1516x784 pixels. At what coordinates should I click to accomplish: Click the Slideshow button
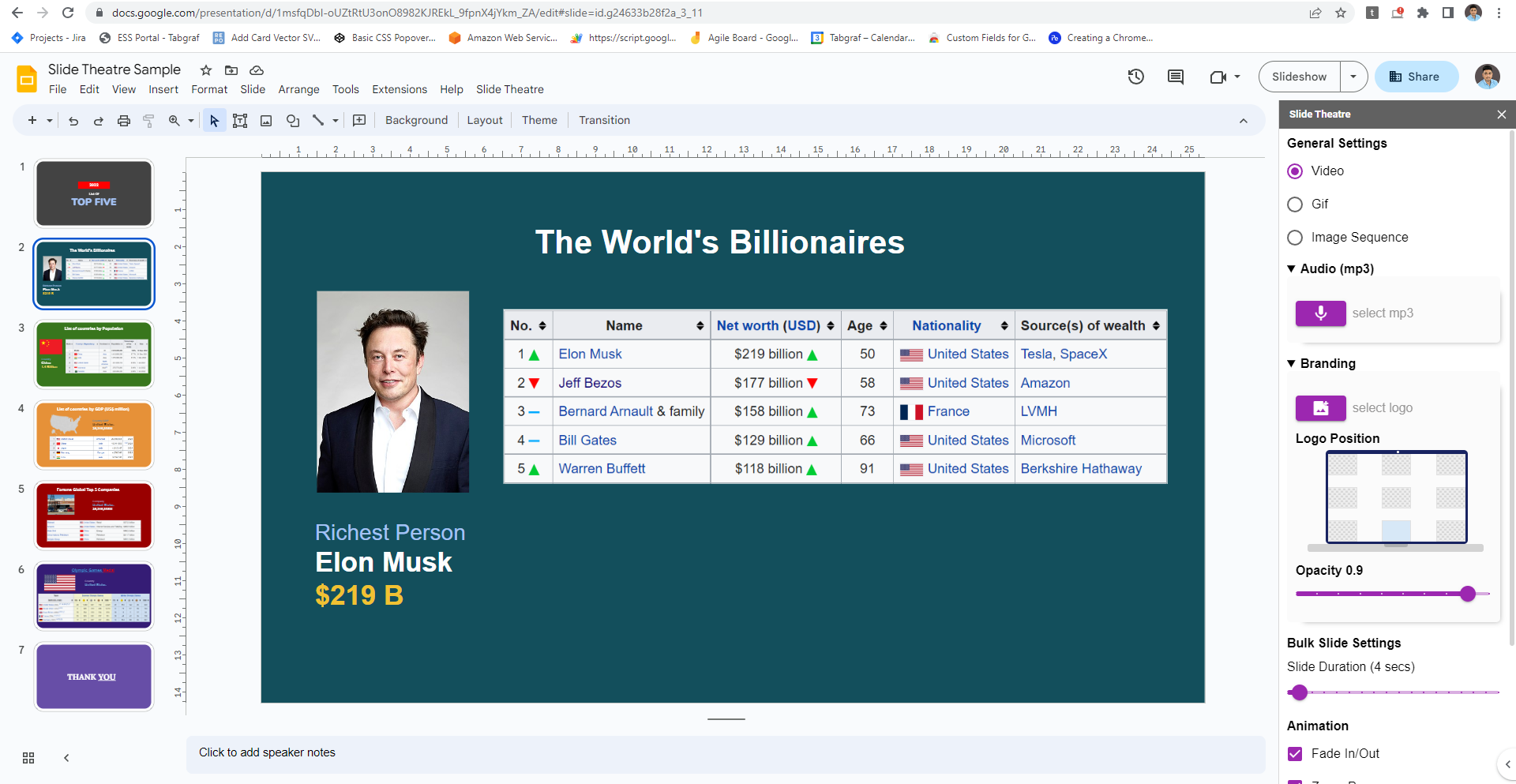1300,77
